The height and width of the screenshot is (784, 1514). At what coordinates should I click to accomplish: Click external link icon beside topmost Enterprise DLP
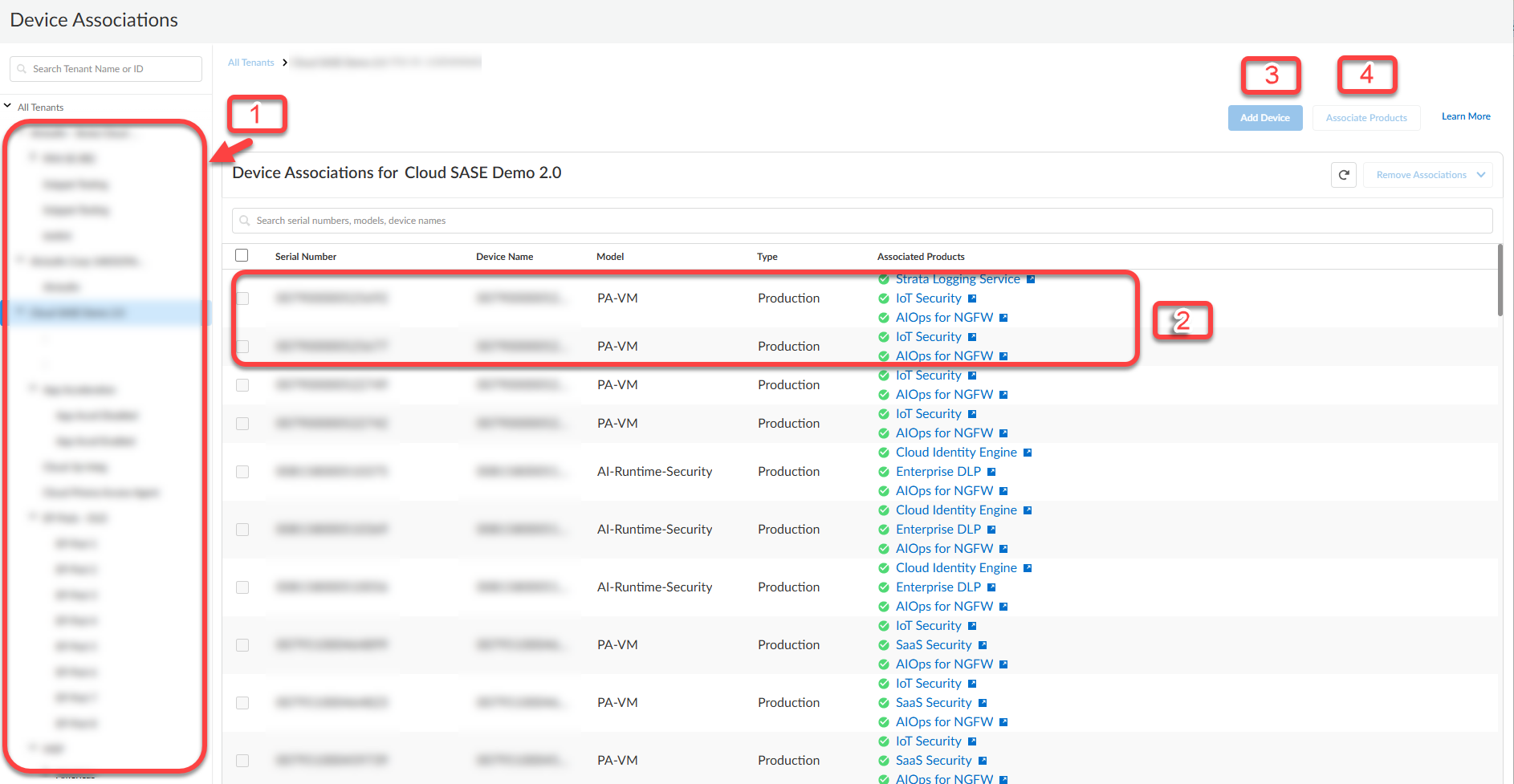(x=991, y=472)
